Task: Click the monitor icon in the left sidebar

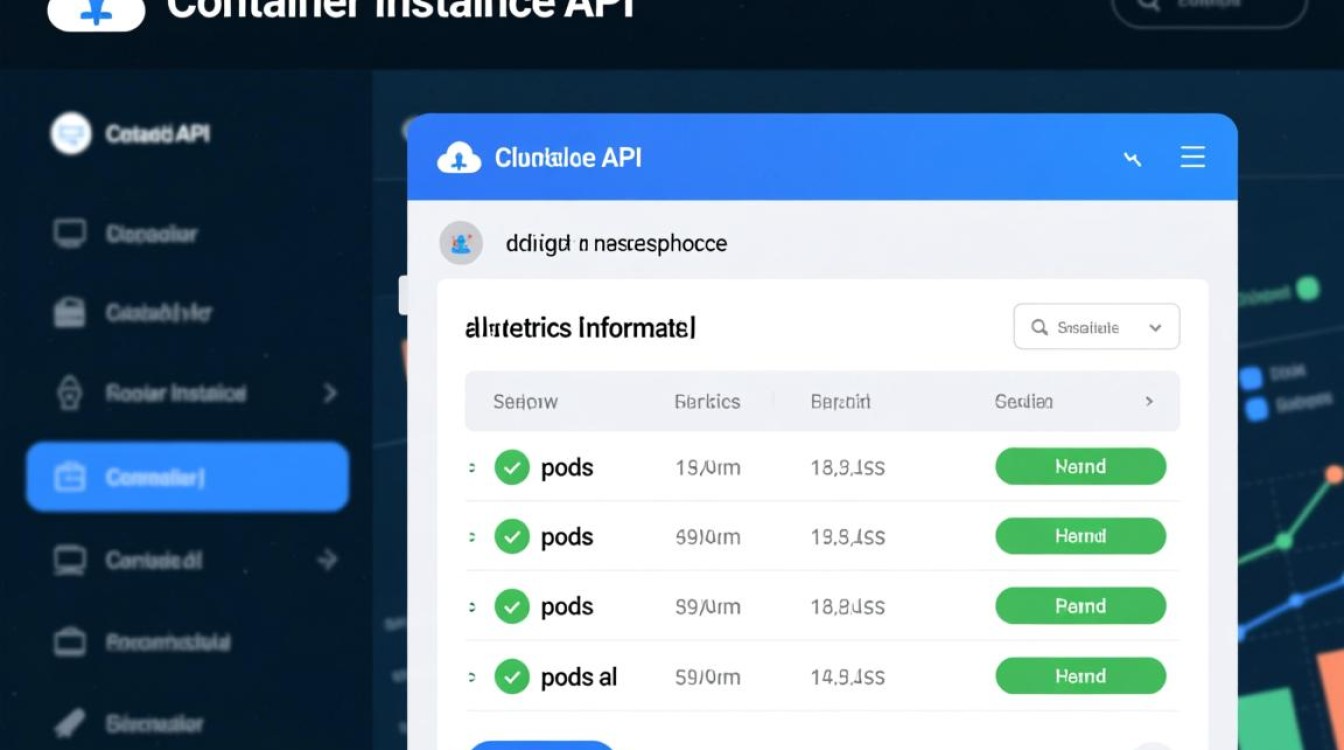Action: pyautogui.click(x=69, y=234)
